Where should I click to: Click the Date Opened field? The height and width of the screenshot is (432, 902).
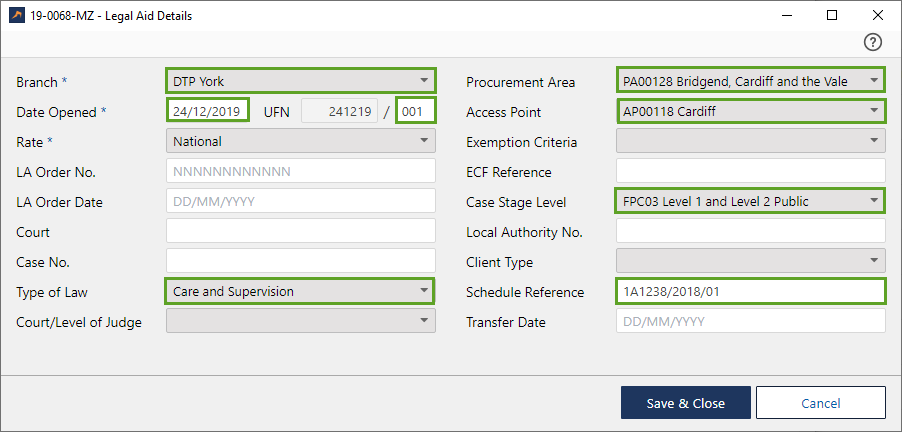[x=207, y=111]
